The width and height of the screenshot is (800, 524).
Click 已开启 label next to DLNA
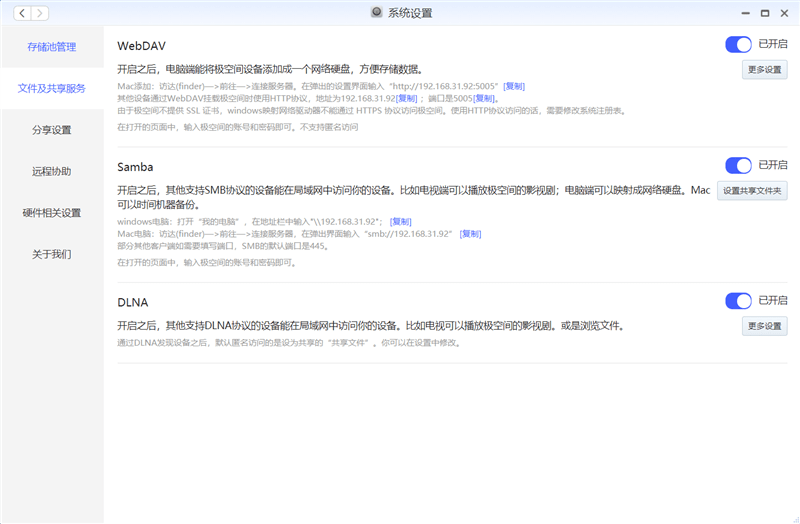click(772, 300)
